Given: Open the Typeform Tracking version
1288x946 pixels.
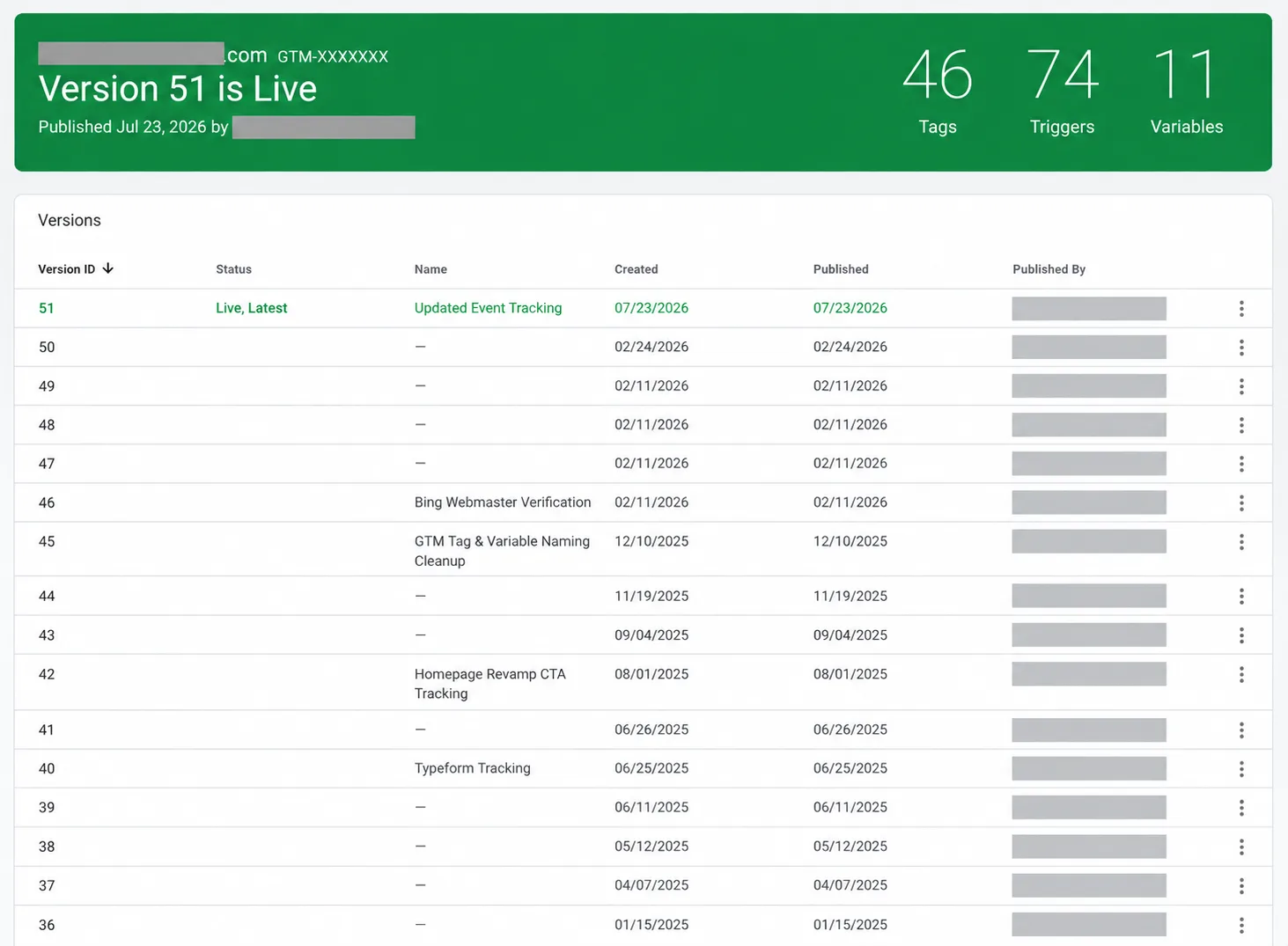Looking at the screenshot, I should click(473, 768).
